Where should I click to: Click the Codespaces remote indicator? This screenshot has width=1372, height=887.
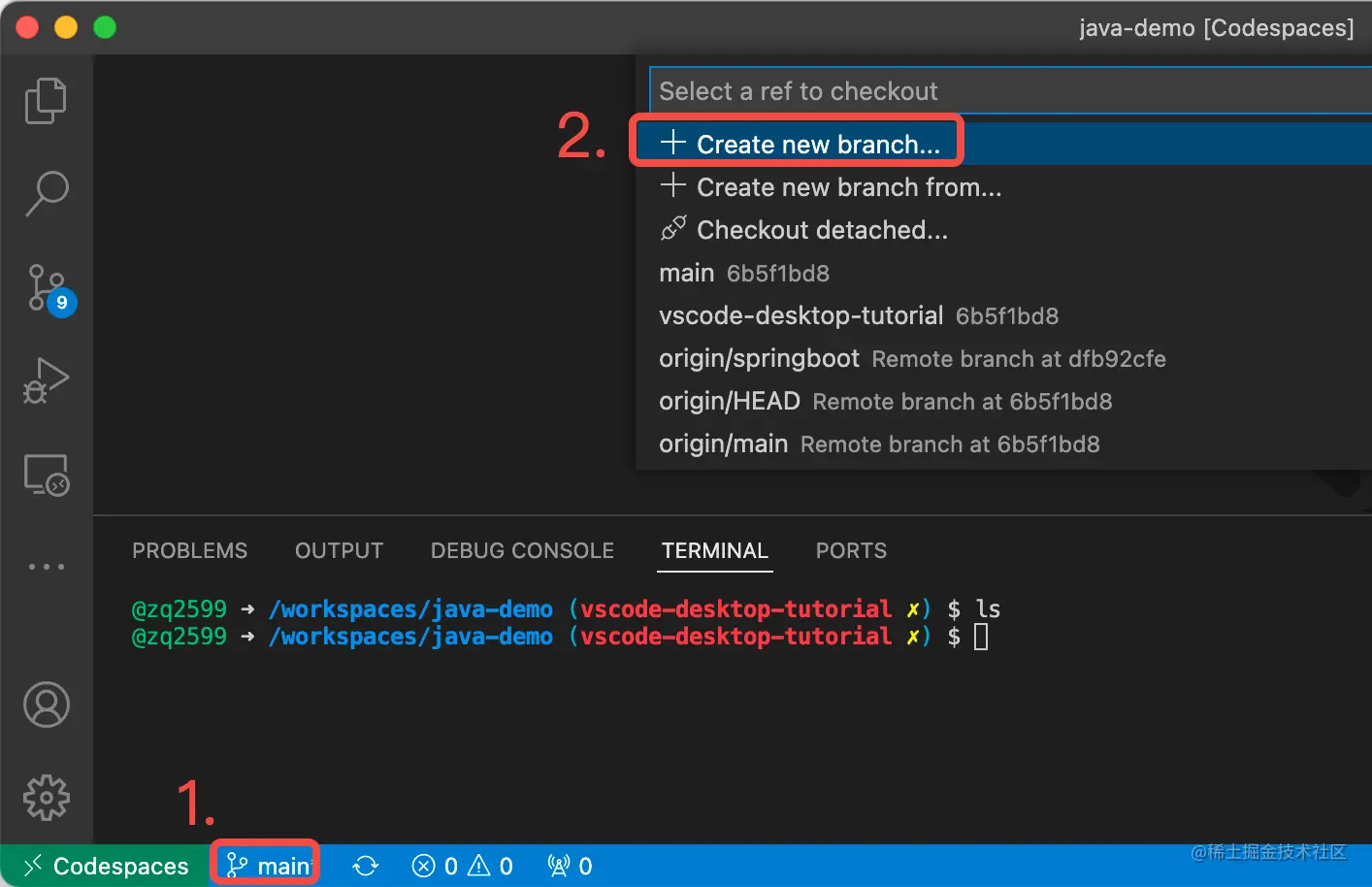point(105,866)
